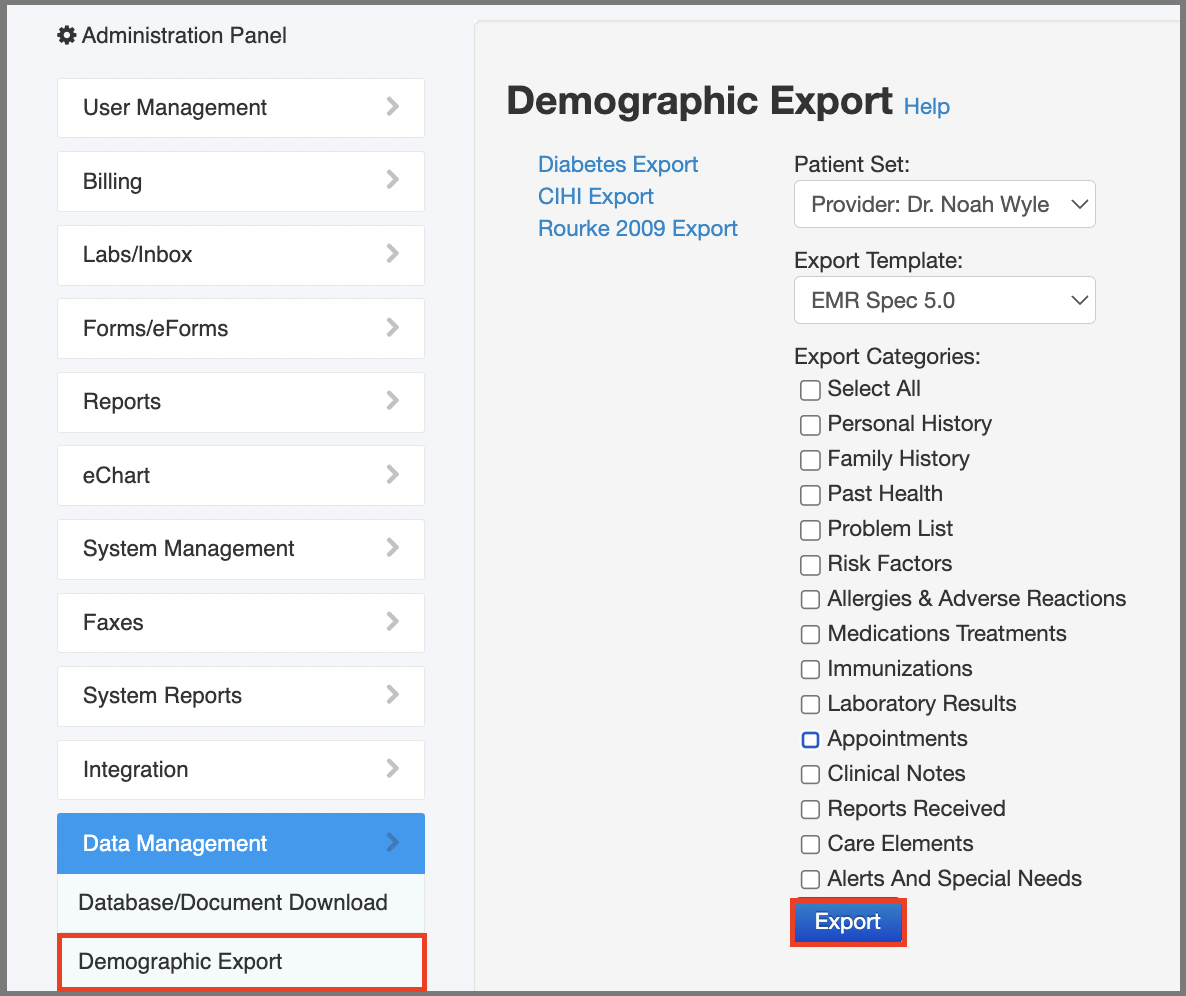Click the User Management chevron icon
Viewport: 1186px width, 996px height.
tap(394, 107)
